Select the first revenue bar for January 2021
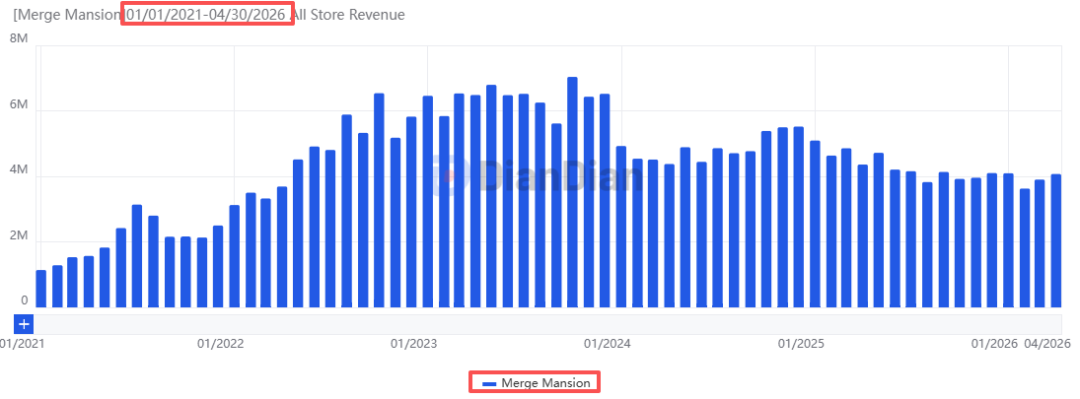The width and height of the screenshot is (1080, 399). pyautogui.click(x=41, y=289)
